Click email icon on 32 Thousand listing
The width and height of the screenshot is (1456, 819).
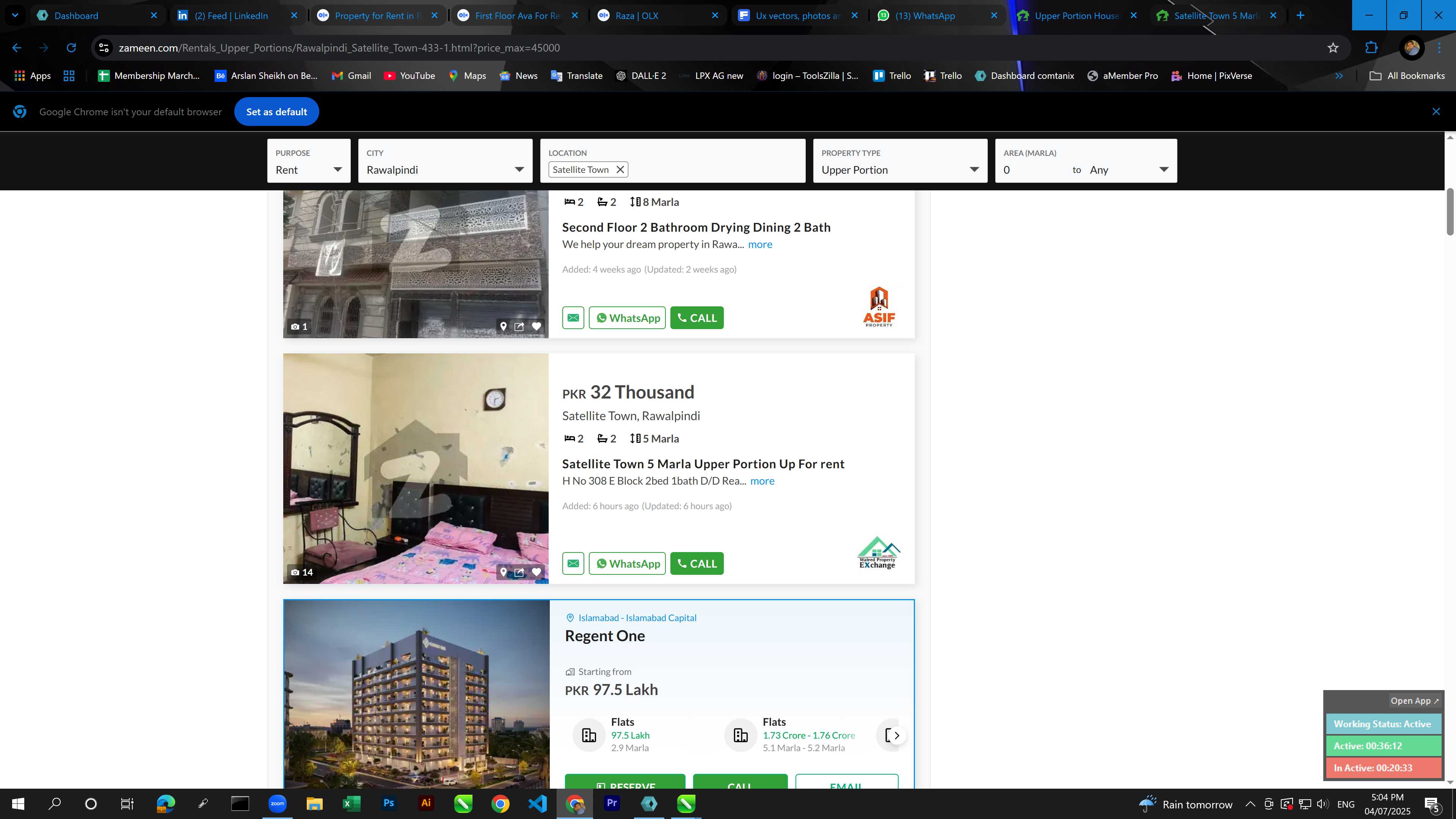pos(573,563)
